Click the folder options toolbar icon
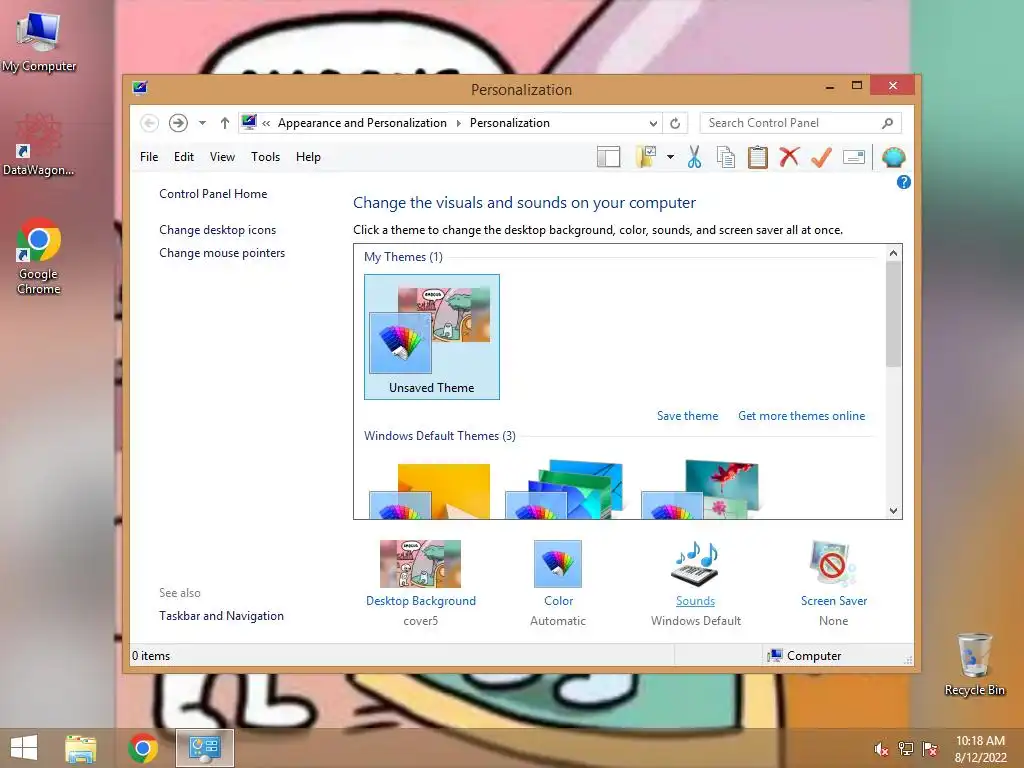 646,157
